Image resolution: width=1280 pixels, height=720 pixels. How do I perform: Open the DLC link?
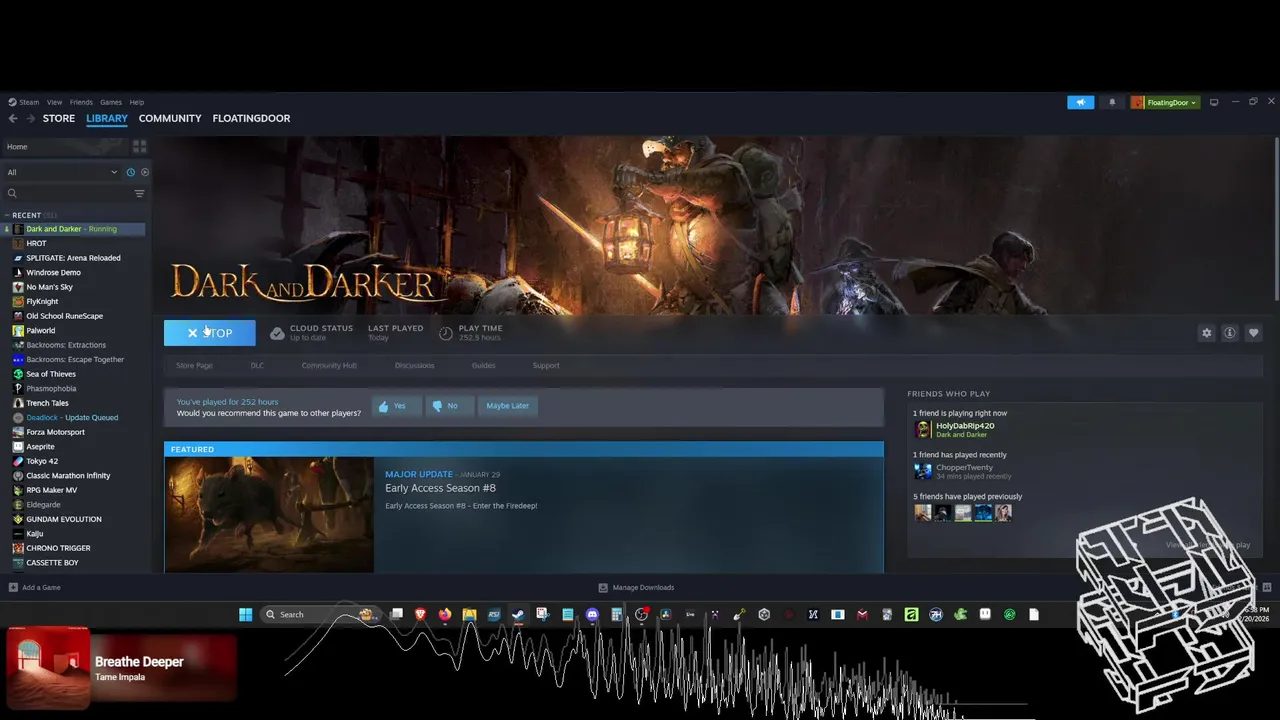[257, 365]
